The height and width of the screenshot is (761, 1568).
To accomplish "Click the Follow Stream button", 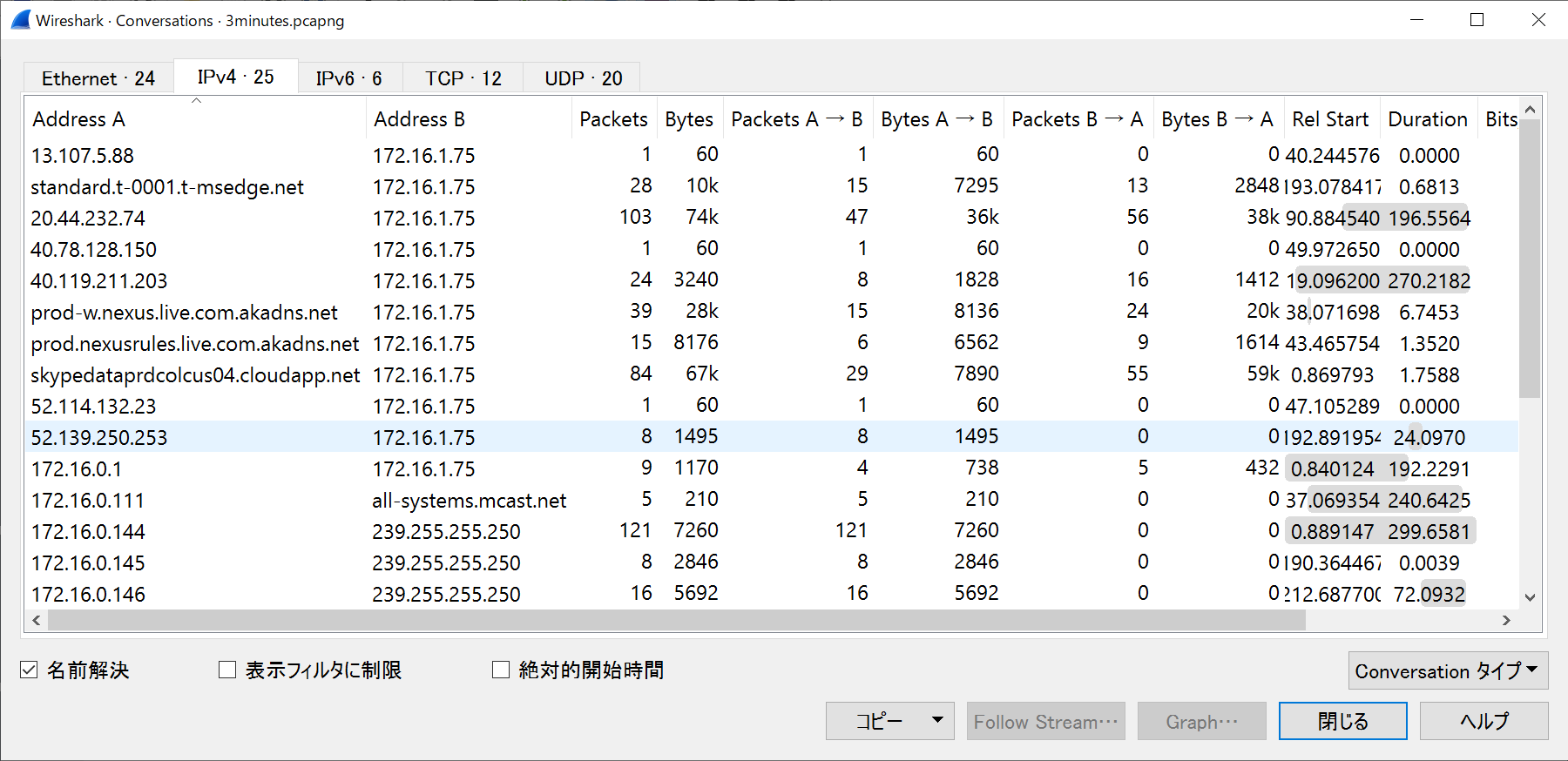I will click(1046, 721).
